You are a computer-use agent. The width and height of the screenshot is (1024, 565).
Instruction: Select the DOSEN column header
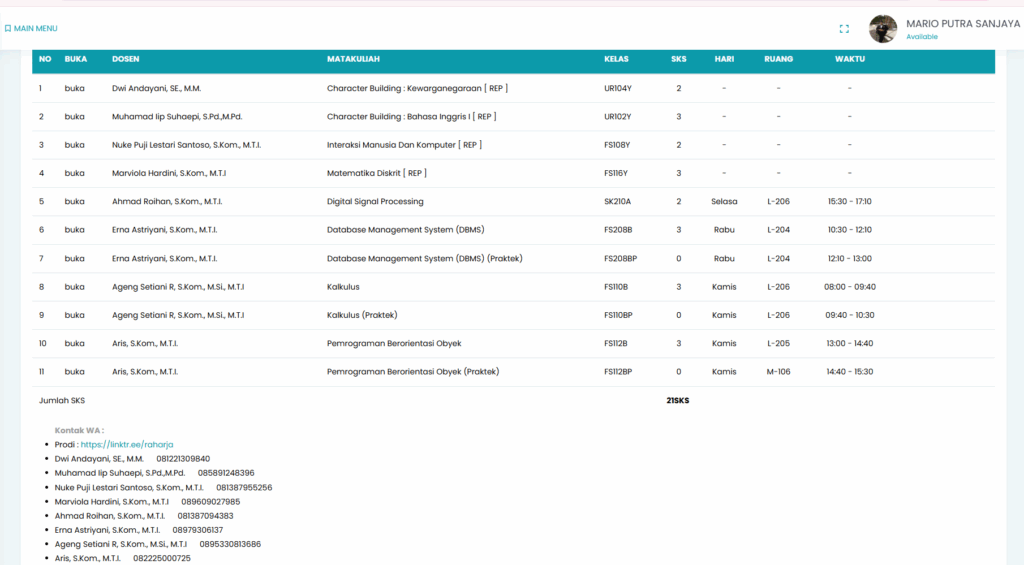126,59
